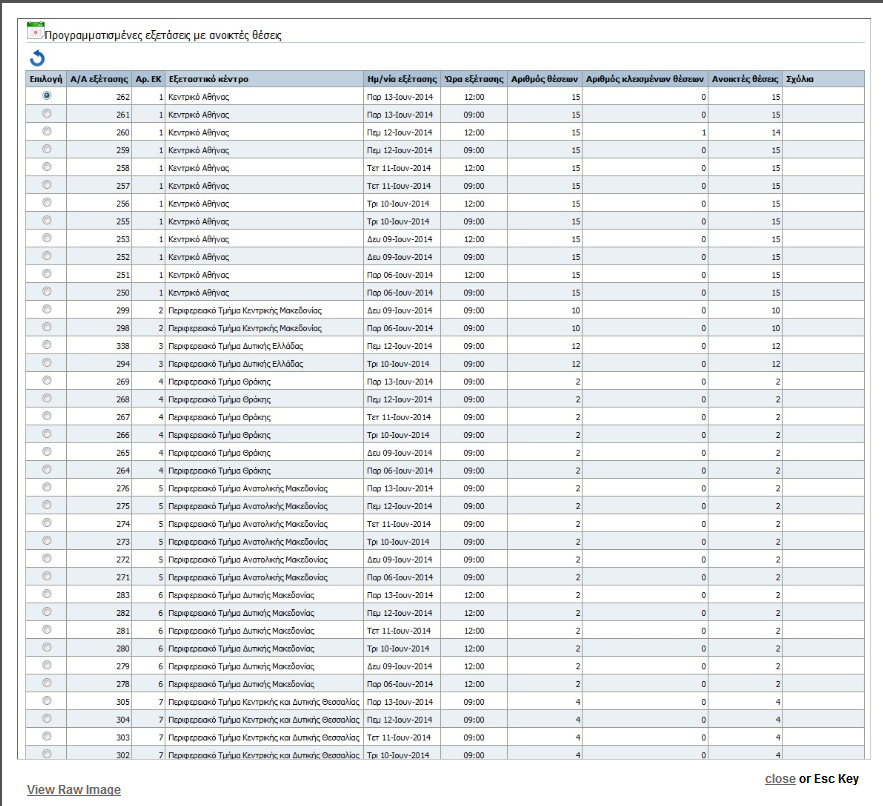Screen dimensions: 883x806
Task: Click the 'Ημ/νία εξέτασης' column header
Action: pos(402,79)
